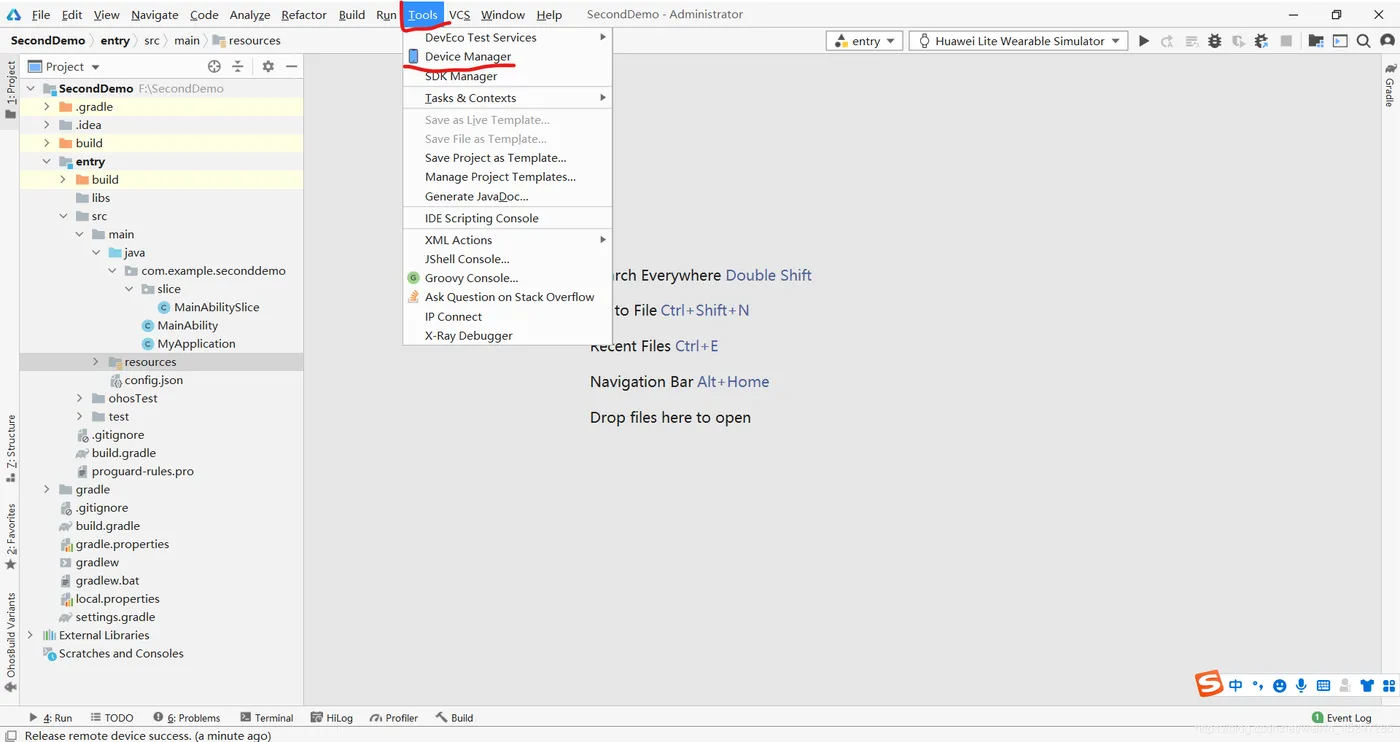Expand the .gradle folder

click(x=47, y=107)
